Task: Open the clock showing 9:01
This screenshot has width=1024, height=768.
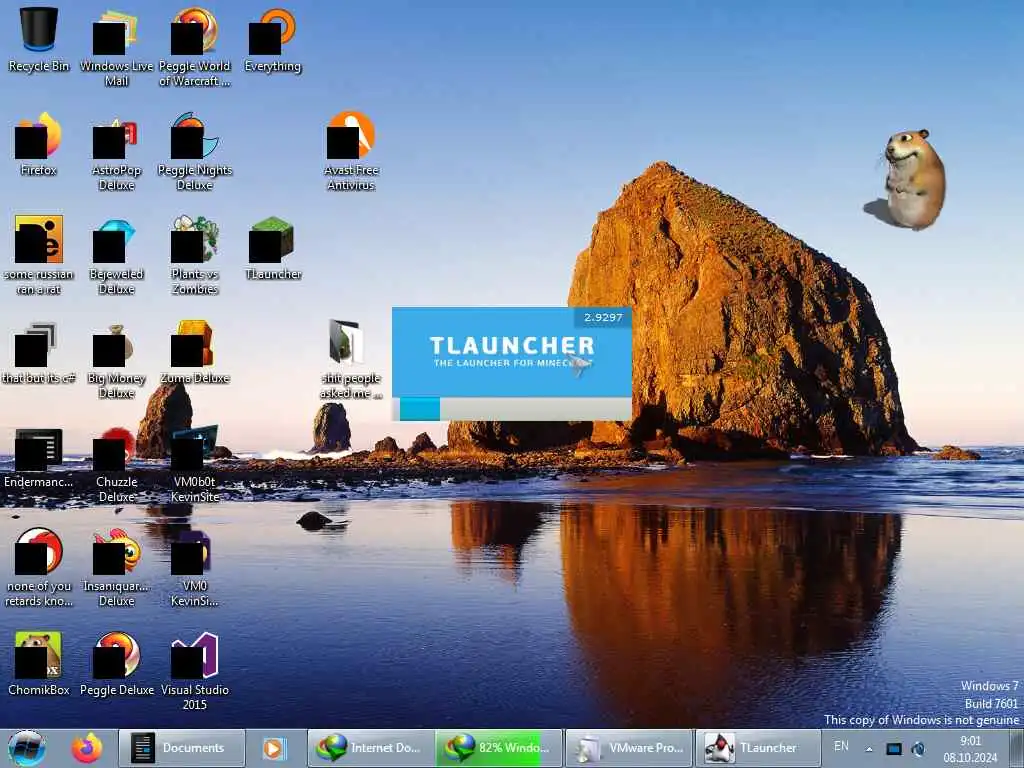Action: [970, 749]
